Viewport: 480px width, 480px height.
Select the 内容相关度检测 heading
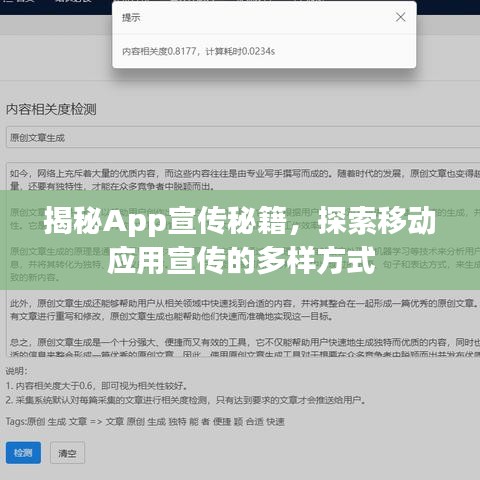[x=51, y=109]
